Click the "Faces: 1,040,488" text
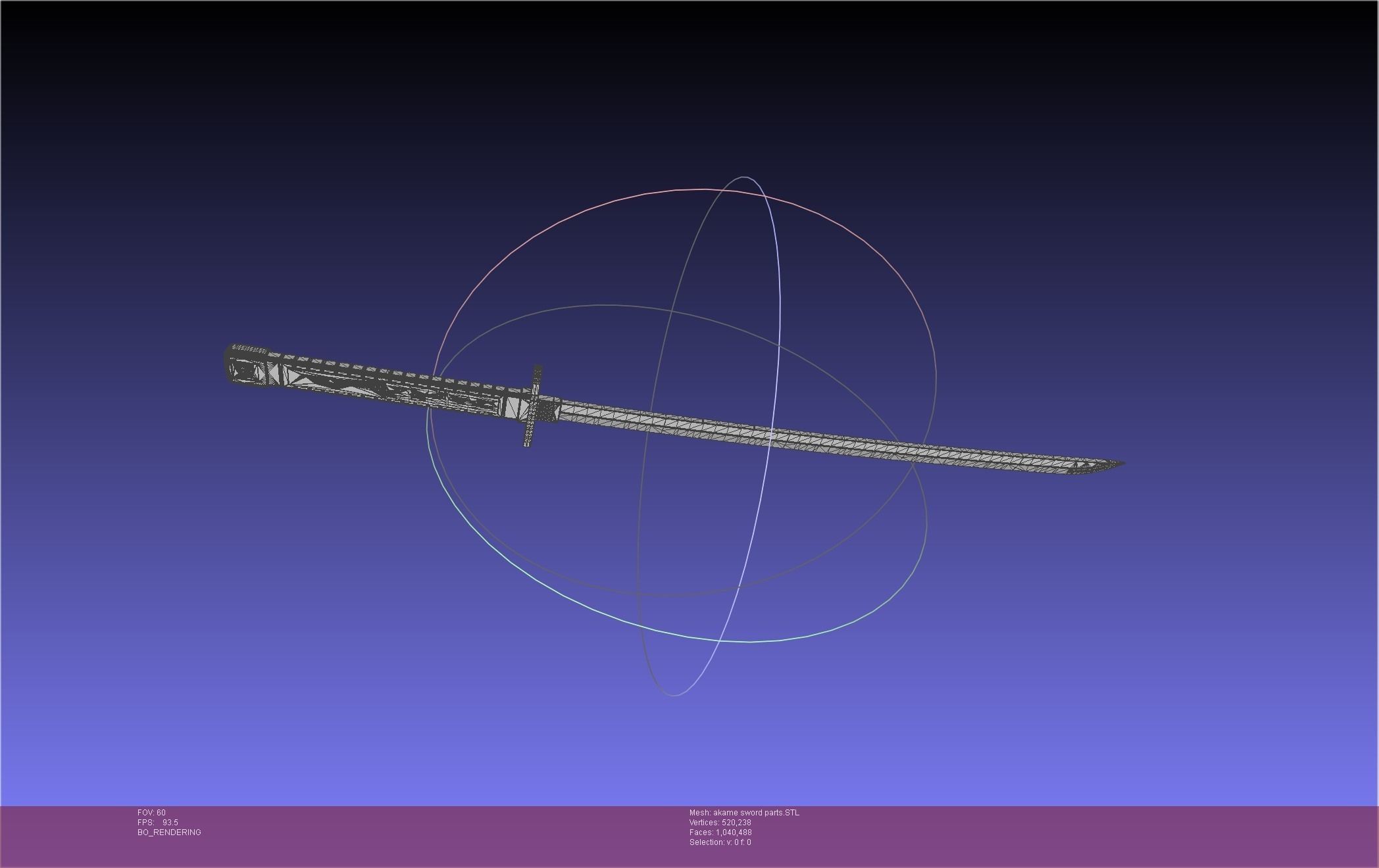The width and height of the screenshot is (1379, 868). [720, 832]
